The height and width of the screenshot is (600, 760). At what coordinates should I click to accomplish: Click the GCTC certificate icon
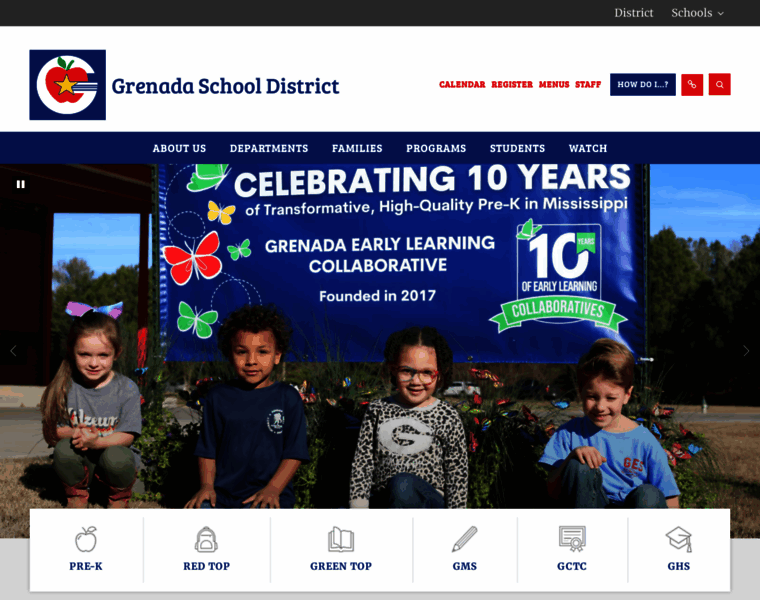(x=572, y=539)
